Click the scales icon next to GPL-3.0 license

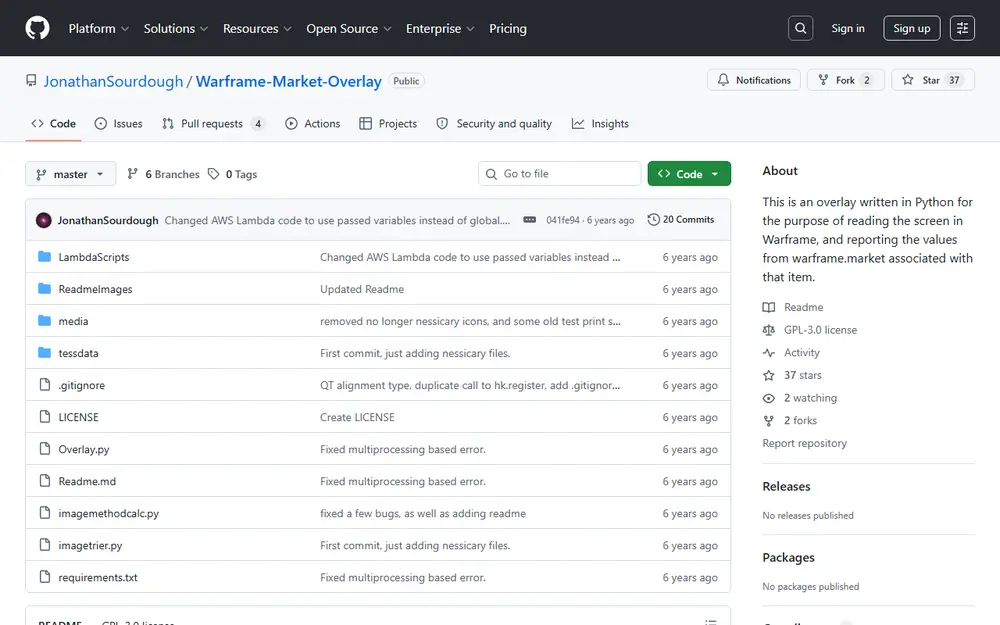(768, 330)
